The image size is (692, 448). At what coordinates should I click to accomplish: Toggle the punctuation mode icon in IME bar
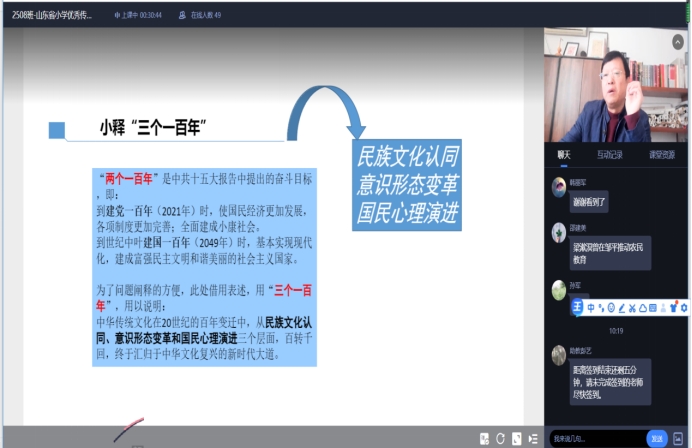601,308
